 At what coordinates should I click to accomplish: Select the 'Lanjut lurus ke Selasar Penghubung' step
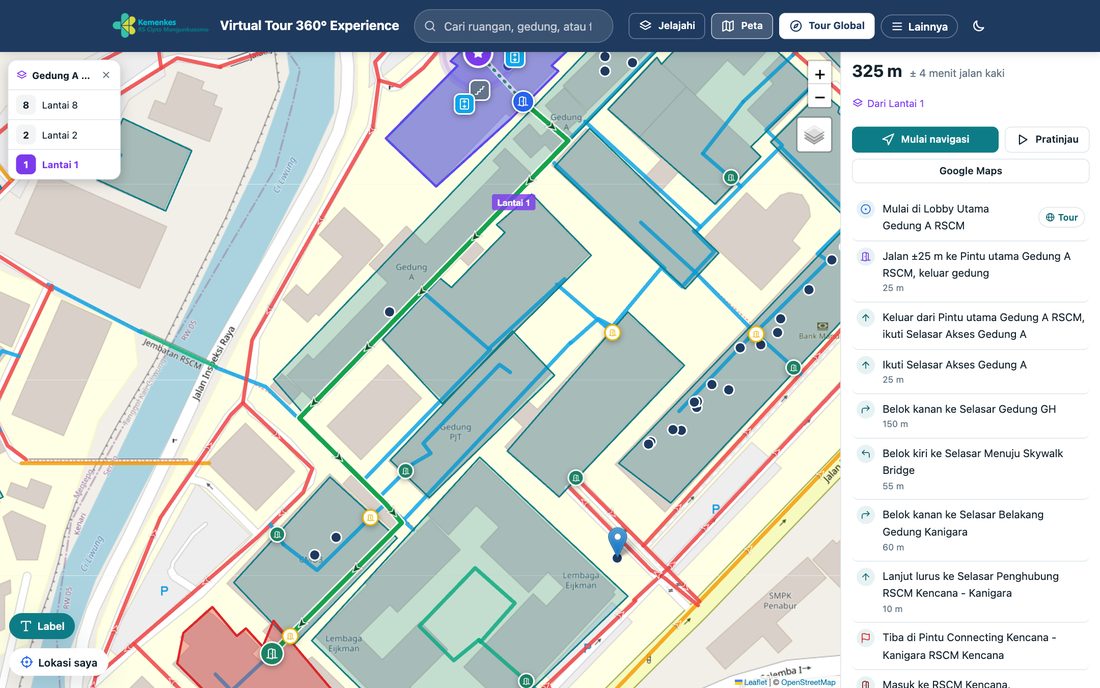click(970, 592)
